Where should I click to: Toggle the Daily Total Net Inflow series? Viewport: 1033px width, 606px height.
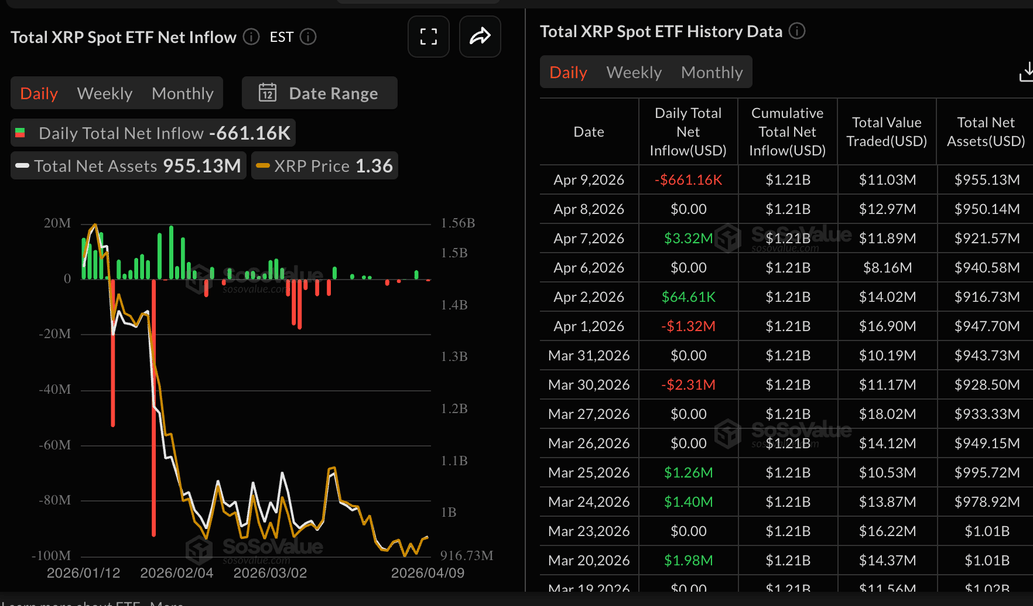[130, 131]
